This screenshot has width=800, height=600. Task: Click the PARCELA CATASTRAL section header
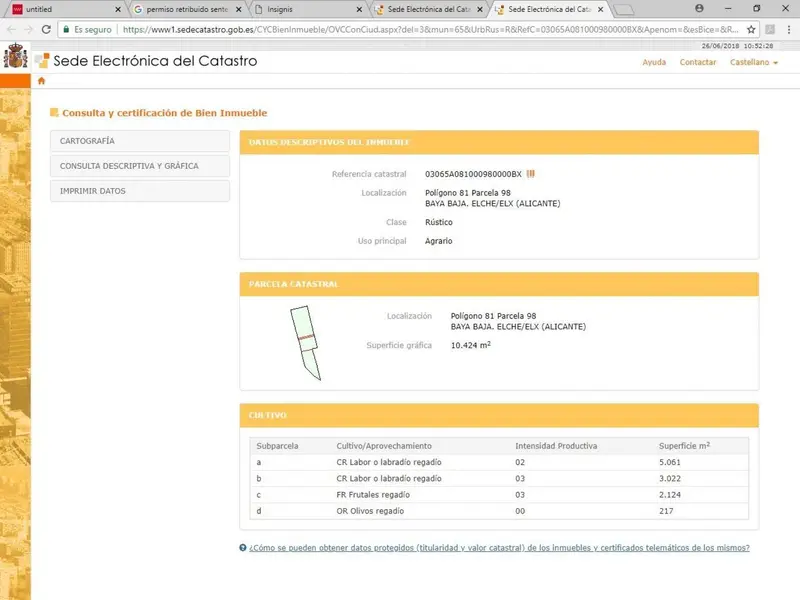point(499,284)
